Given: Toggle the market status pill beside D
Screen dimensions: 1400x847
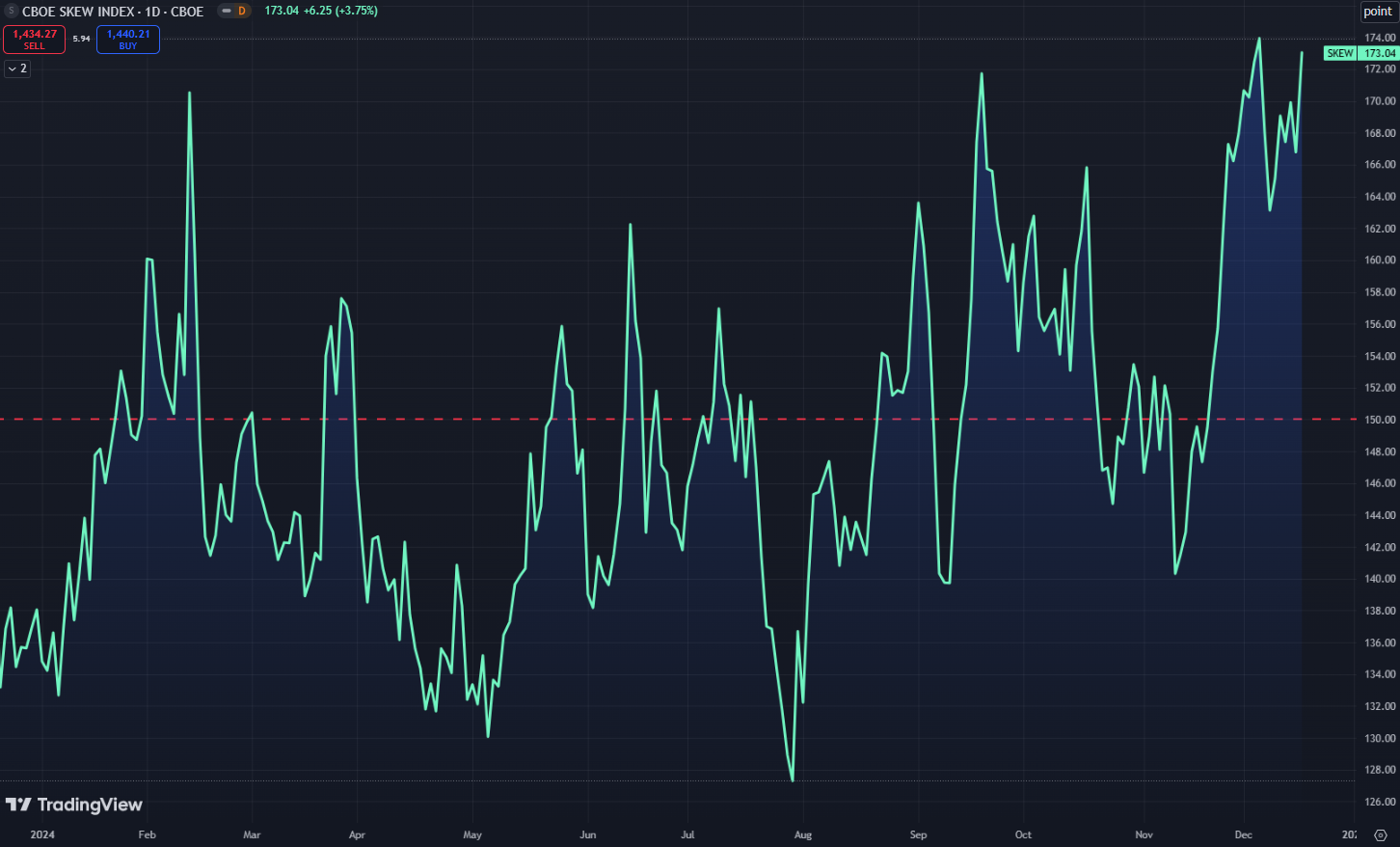Looking at the screenshot, I should 226,12.
